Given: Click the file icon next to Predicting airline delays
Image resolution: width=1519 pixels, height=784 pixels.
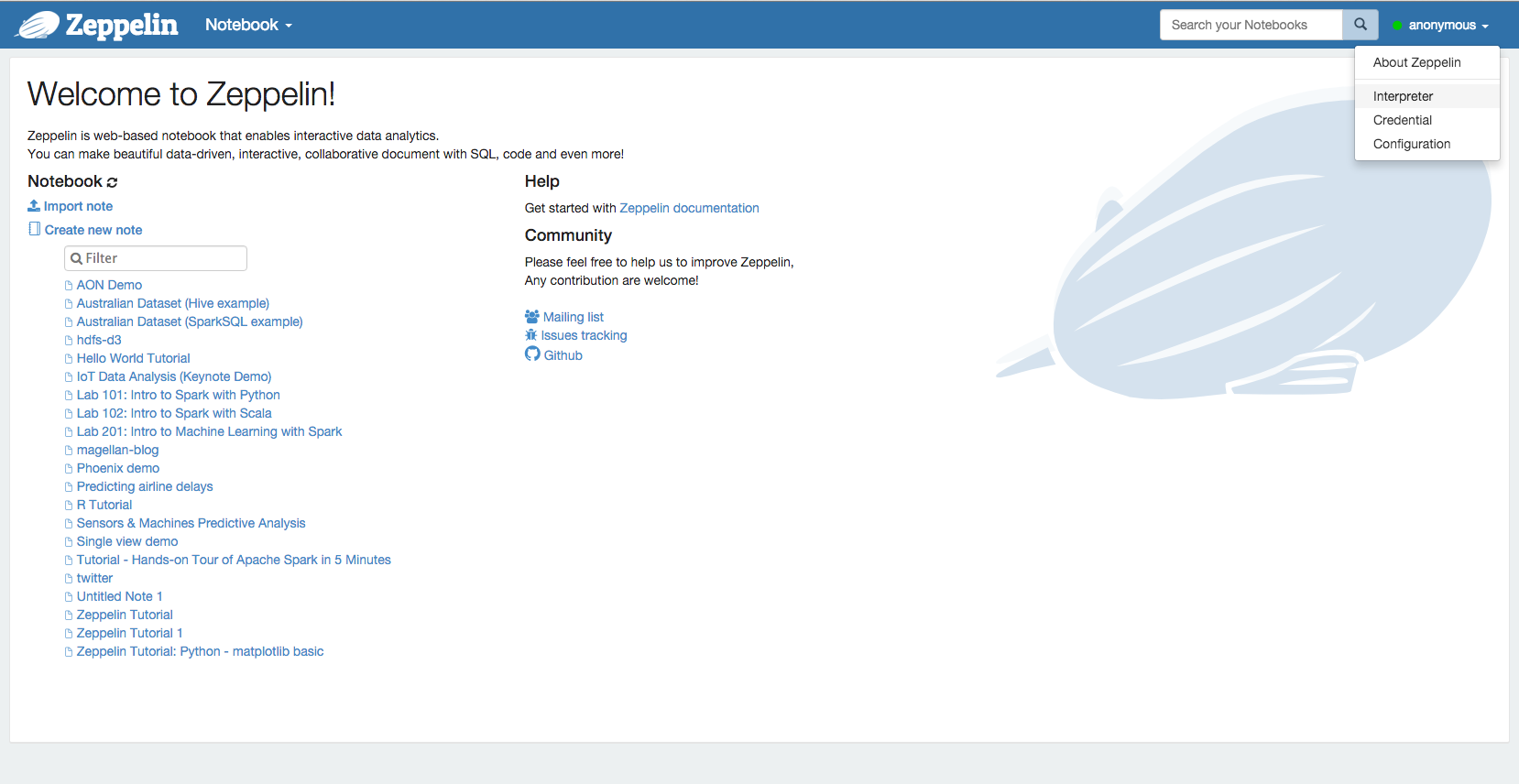Looking at the screenshot, I should (69, 487).
